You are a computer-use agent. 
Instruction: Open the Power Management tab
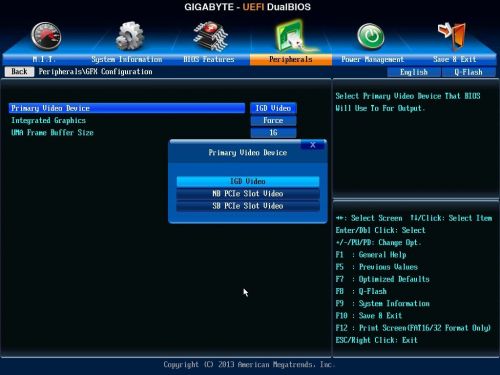(x=372, y=59)
